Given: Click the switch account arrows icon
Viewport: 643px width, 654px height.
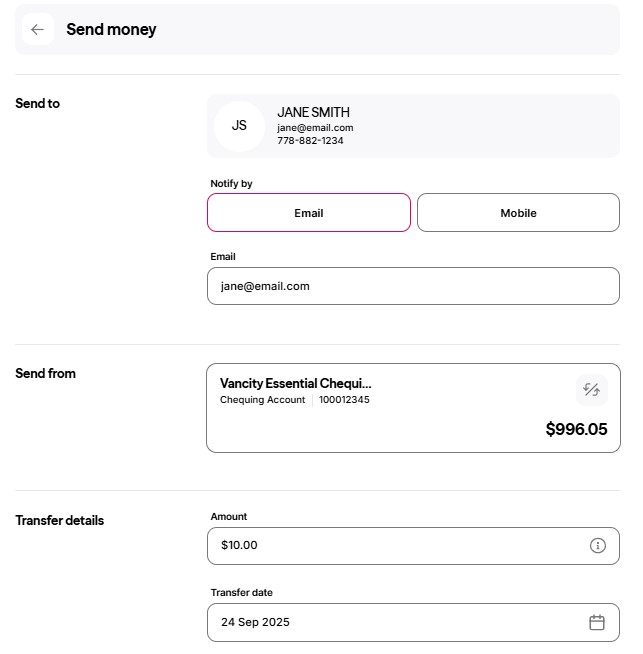Looking at the screenshot, I should 591,390.
